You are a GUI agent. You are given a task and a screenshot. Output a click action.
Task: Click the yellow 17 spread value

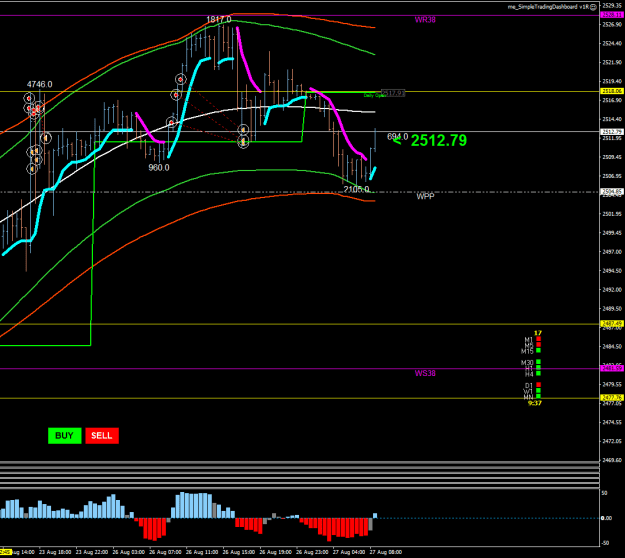coord(538,333)
